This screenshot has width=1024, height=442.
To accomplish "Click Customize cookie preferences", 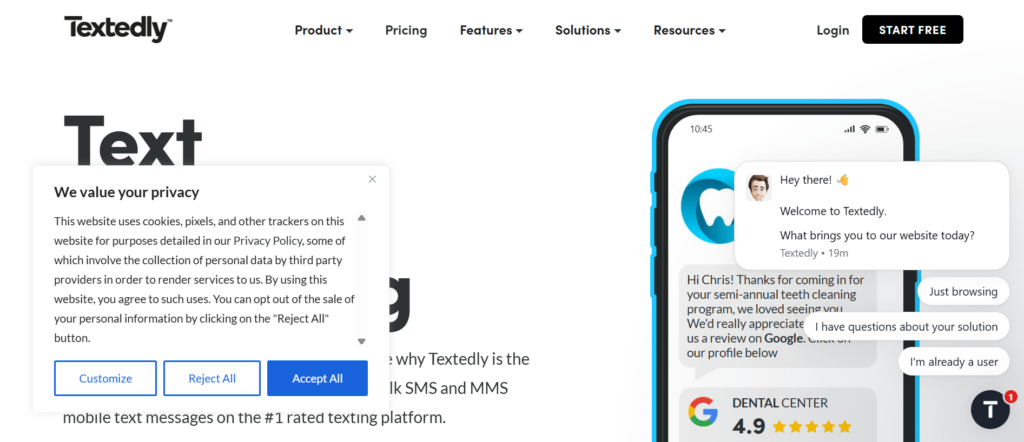I will (105, 378).
